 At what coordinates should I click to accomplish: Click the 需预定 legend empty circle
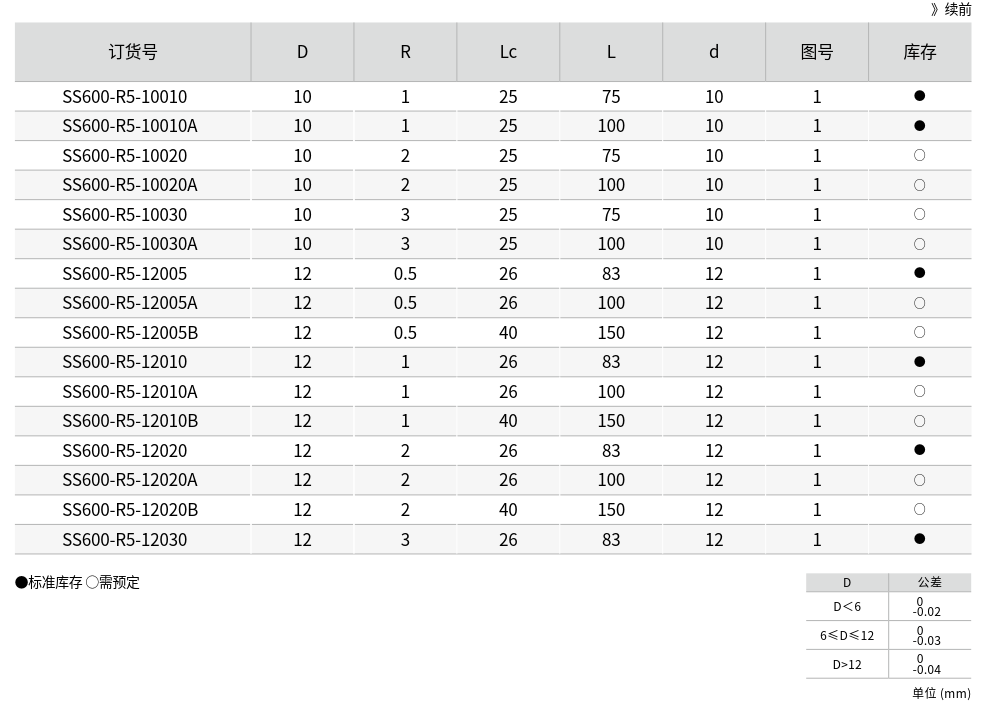click(92, 582)
